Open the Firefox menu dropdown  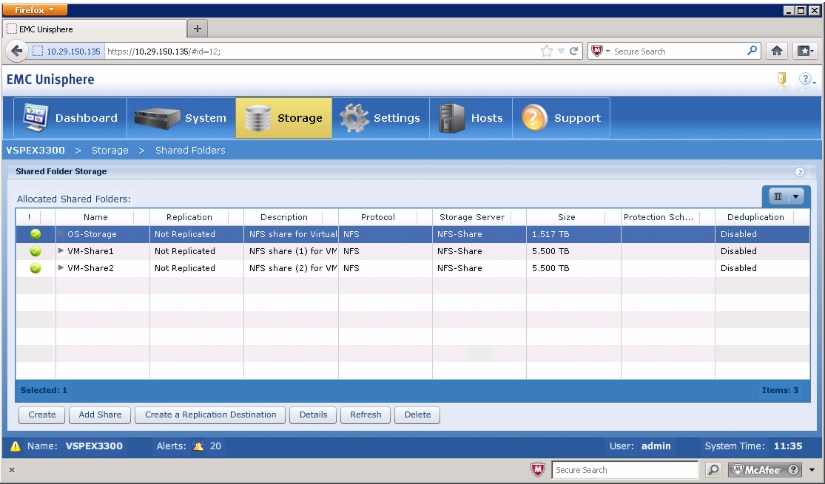click(x=35, y=10)
